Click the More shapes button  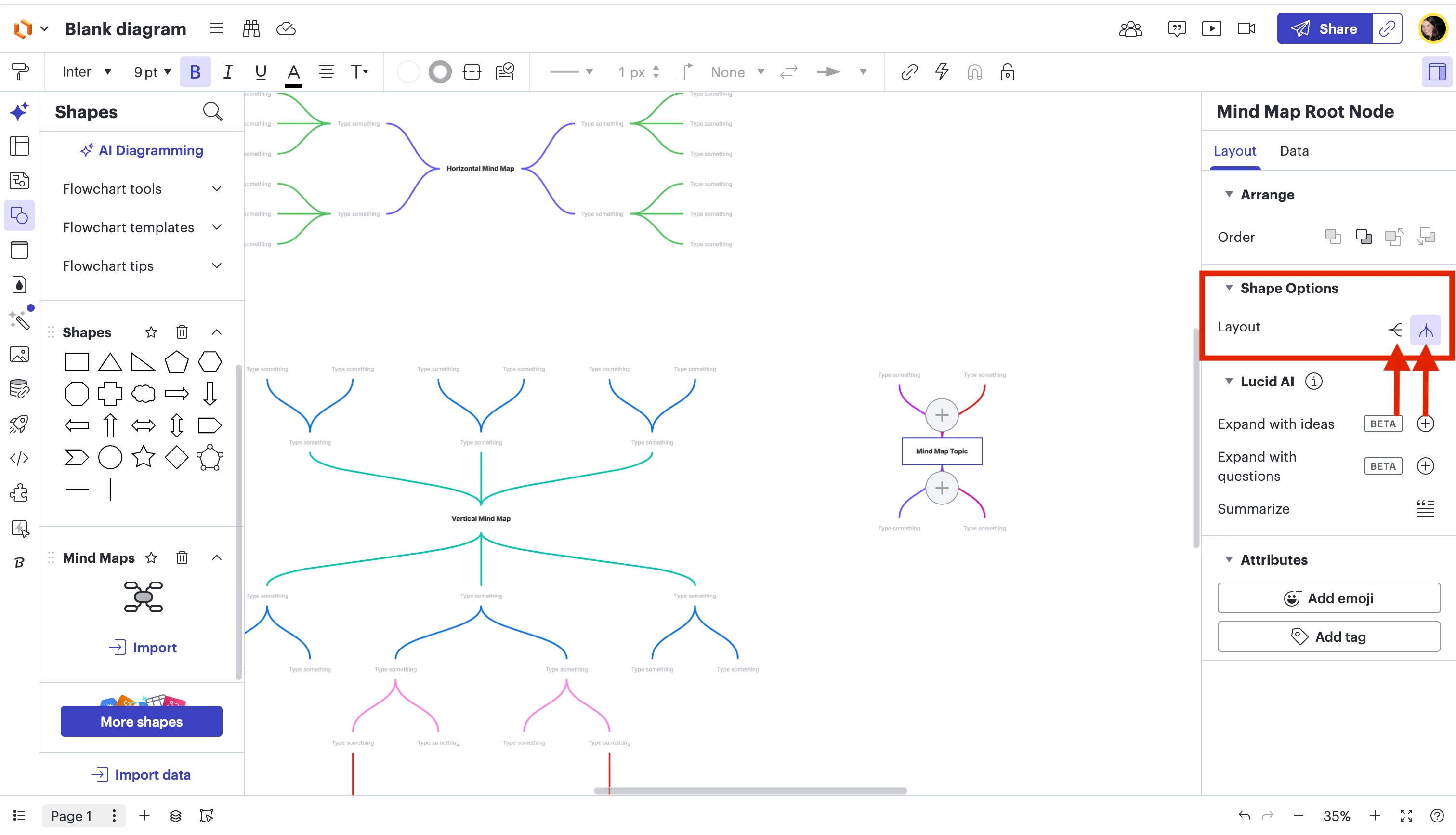click(142, 721)
